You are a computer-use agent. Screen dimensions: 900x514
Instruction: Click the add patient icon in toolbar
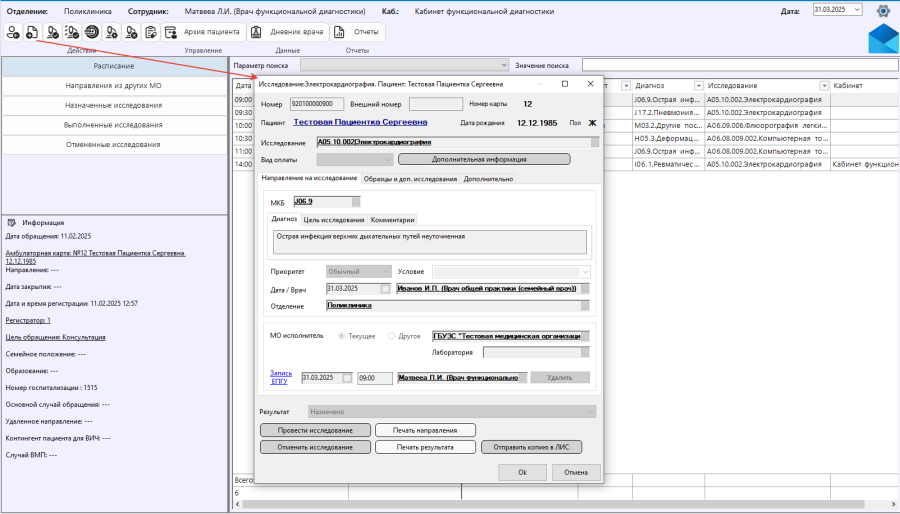[13, 32]
